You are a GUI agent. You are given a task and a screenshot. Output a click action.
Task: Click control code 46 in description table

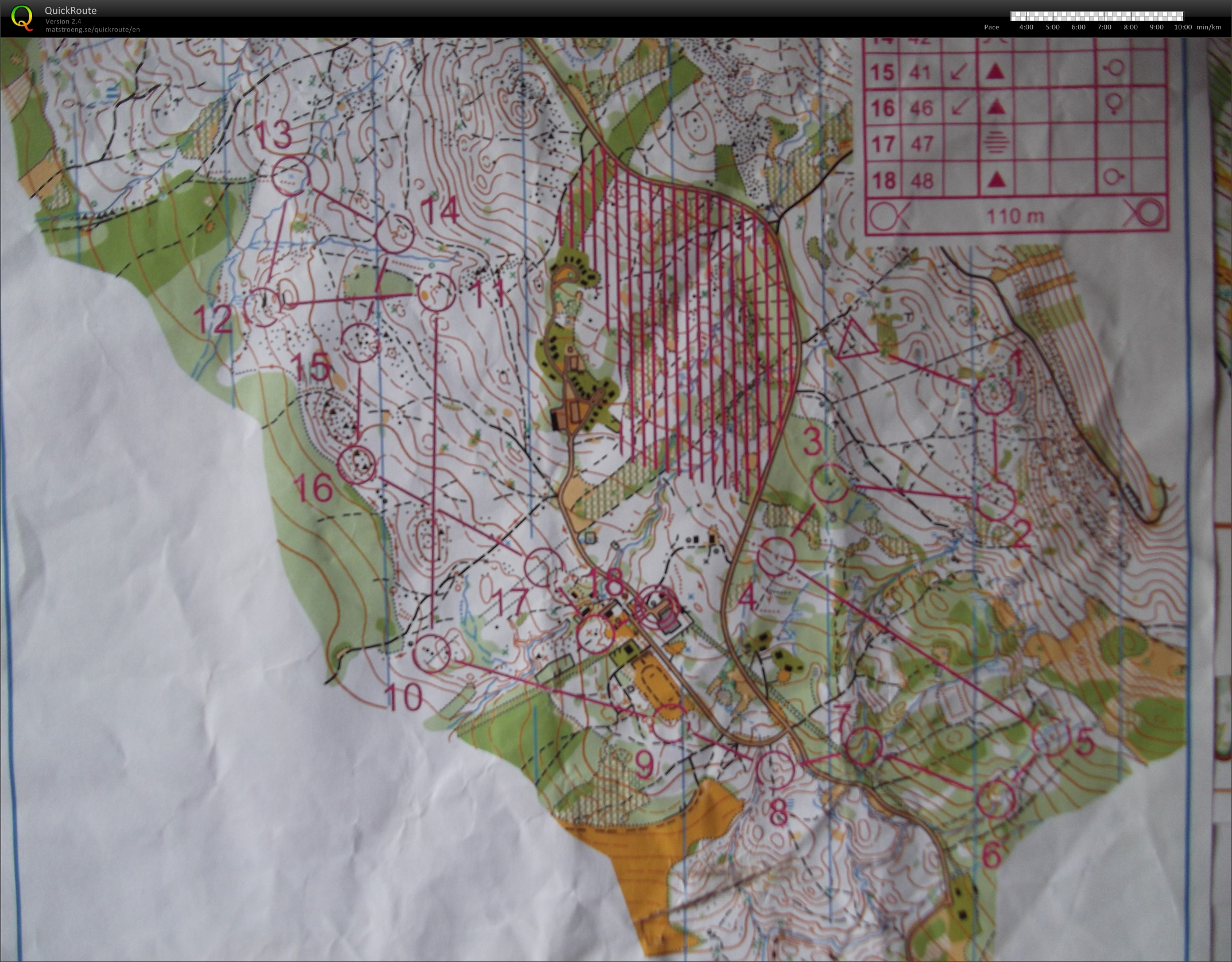921,107
